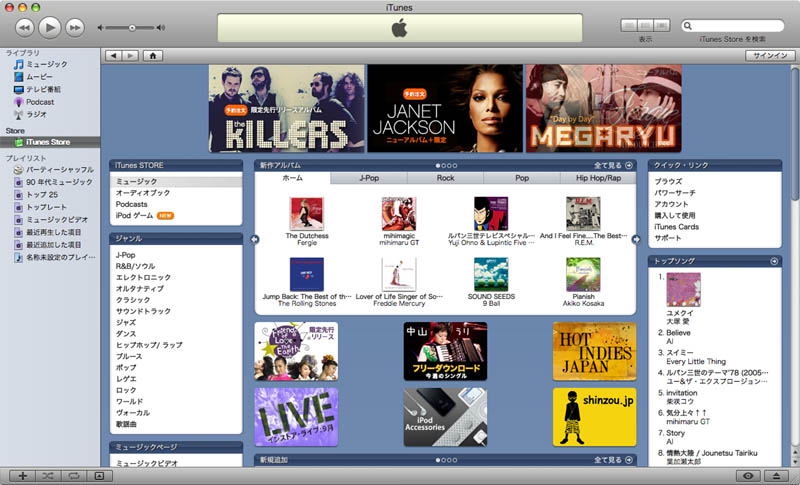Image resolution: width=800 pixels, height=485 pixels.
Task: Click the fast-forward next track button
Action: [75, 28]
